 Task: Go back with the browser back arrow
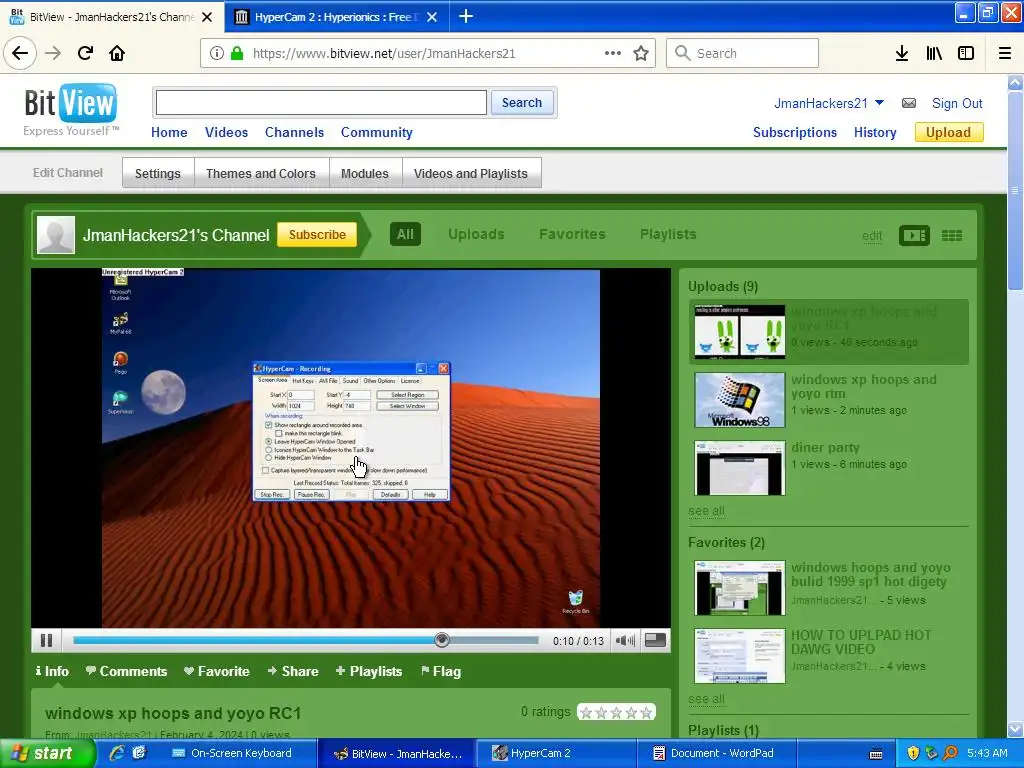click(20, 53)
